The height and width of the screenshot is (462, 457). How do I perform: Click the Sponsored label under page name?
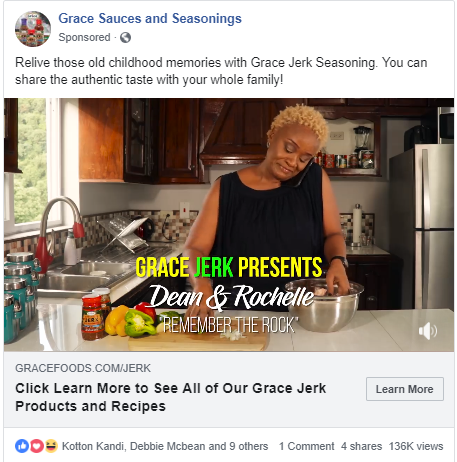(84, 37)
